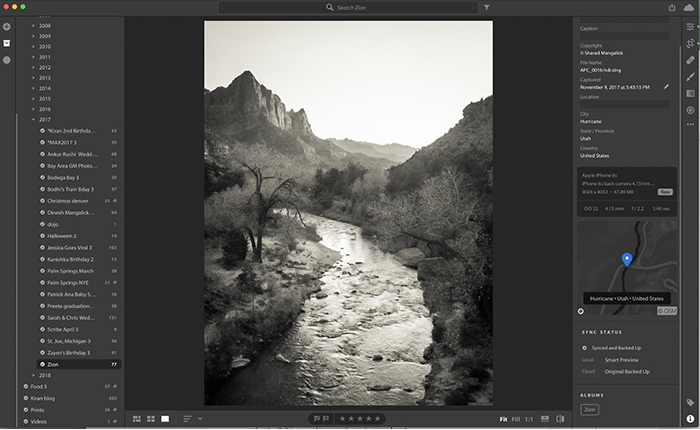
Task: Expand the 2014 folder
Action: 33,88
